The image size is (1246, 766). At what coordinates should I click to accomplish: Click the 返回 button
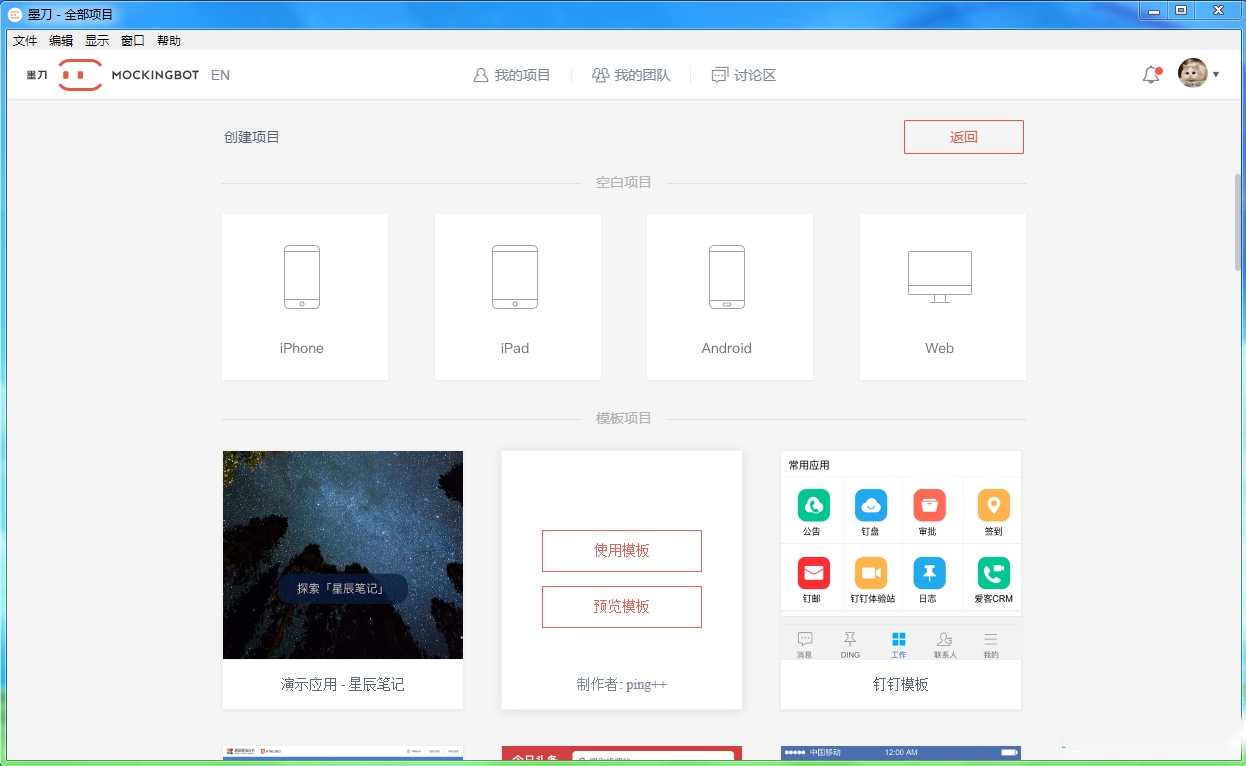(963, 137)
